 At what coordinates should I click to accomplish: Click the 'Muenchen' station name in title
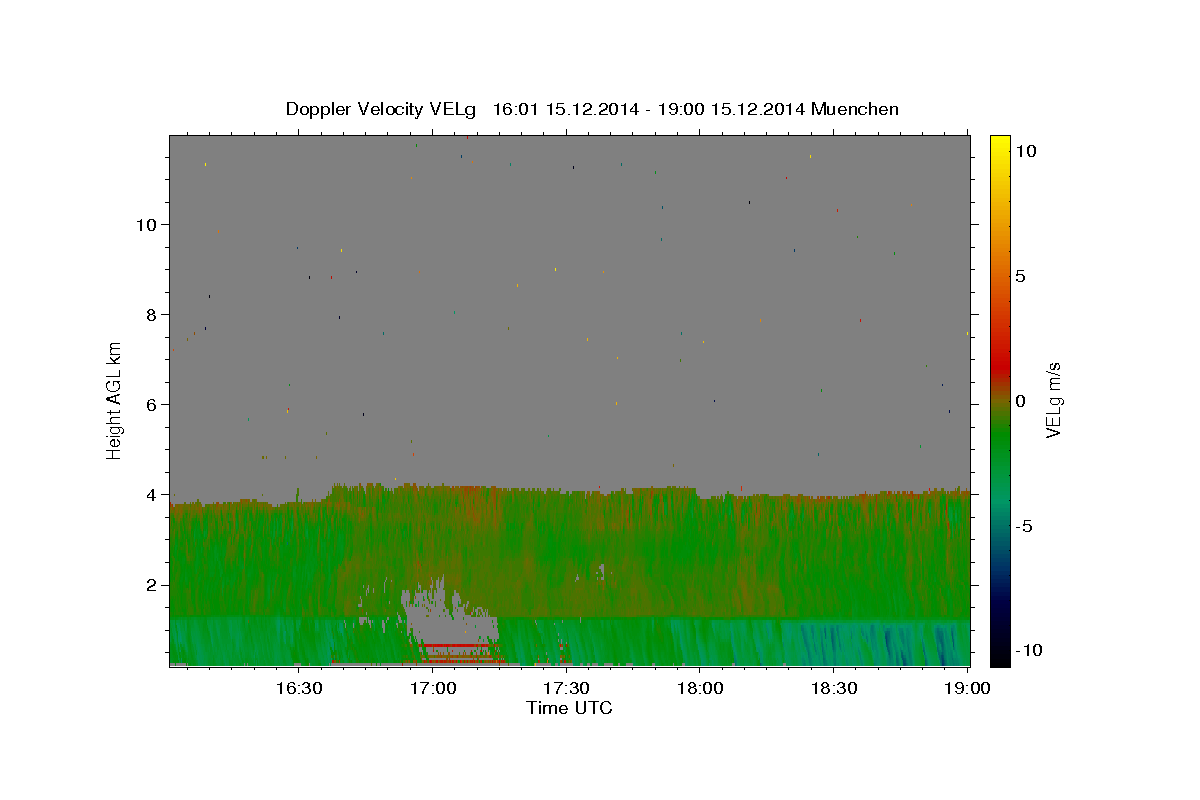pos(855,109)
